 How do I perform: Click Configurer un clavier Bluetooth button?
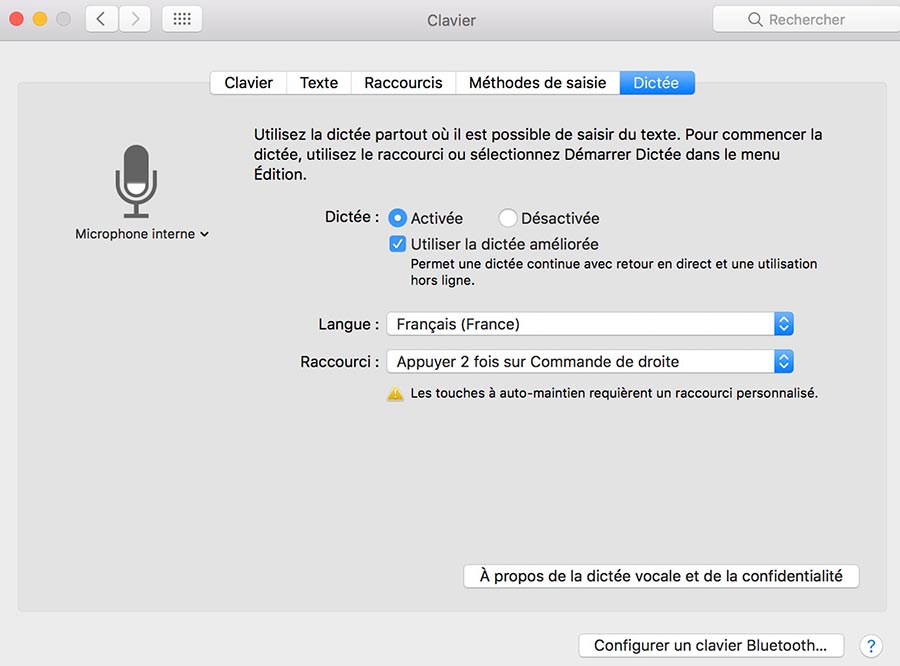click(710, 645)
